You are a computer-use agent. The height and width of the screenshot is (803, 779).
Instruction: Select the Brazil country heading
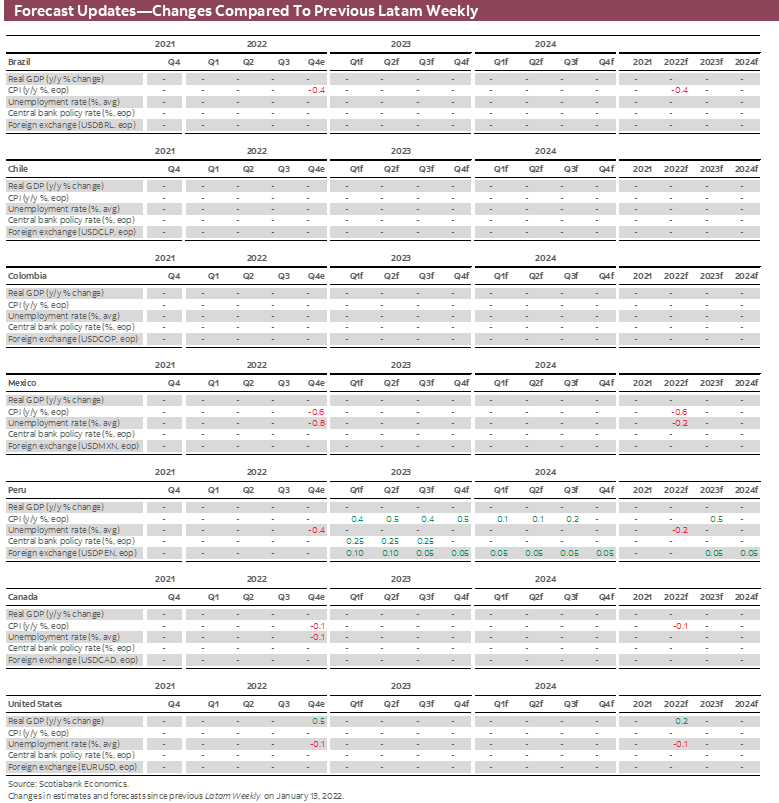[19, 62]
